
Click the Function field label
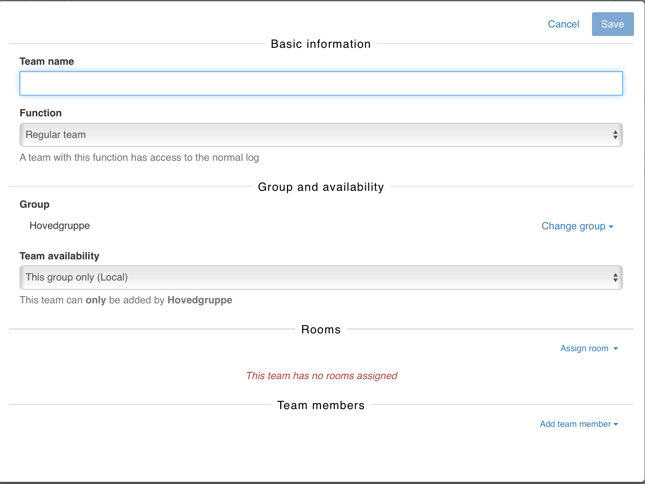point(40,113)
